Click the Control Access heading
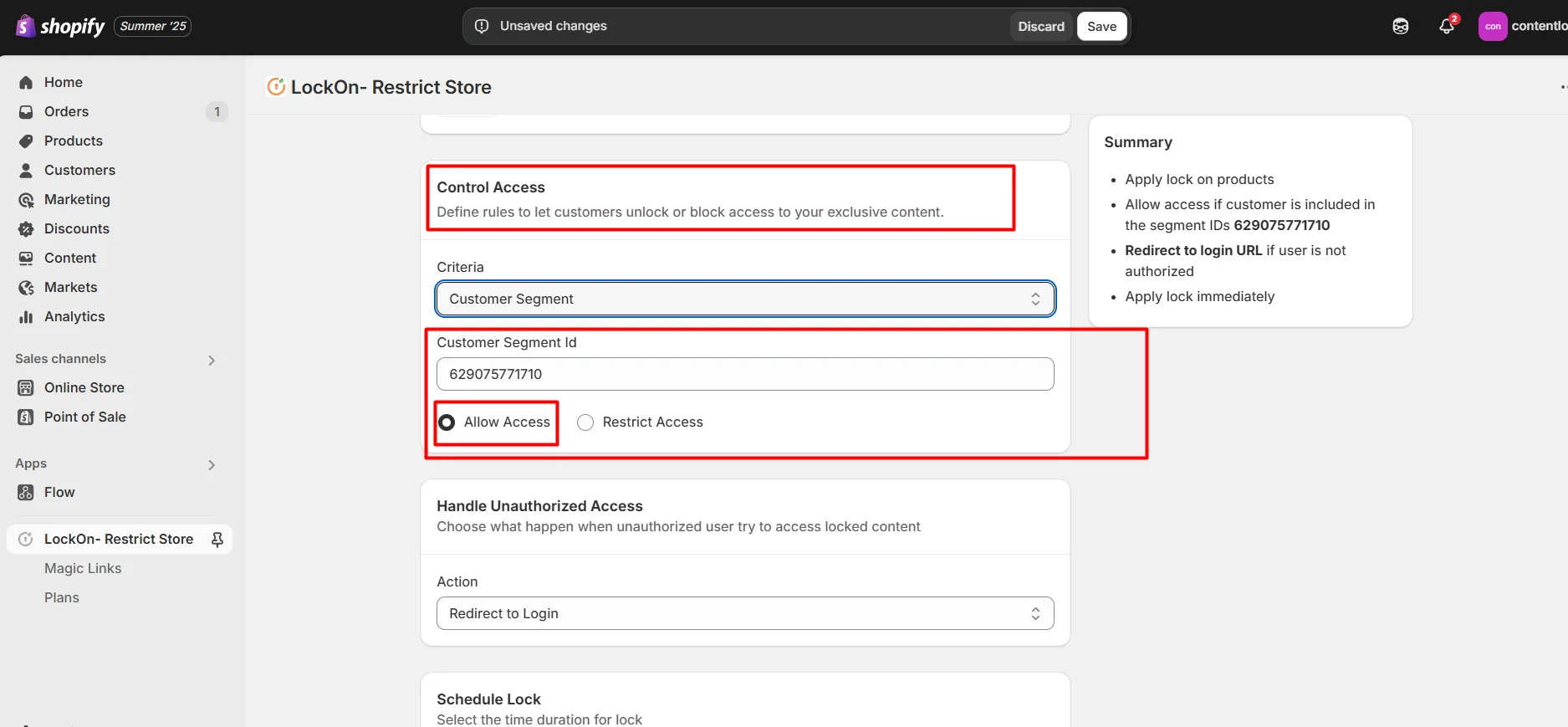The image size is (1568, 727). tap(491, 187)
